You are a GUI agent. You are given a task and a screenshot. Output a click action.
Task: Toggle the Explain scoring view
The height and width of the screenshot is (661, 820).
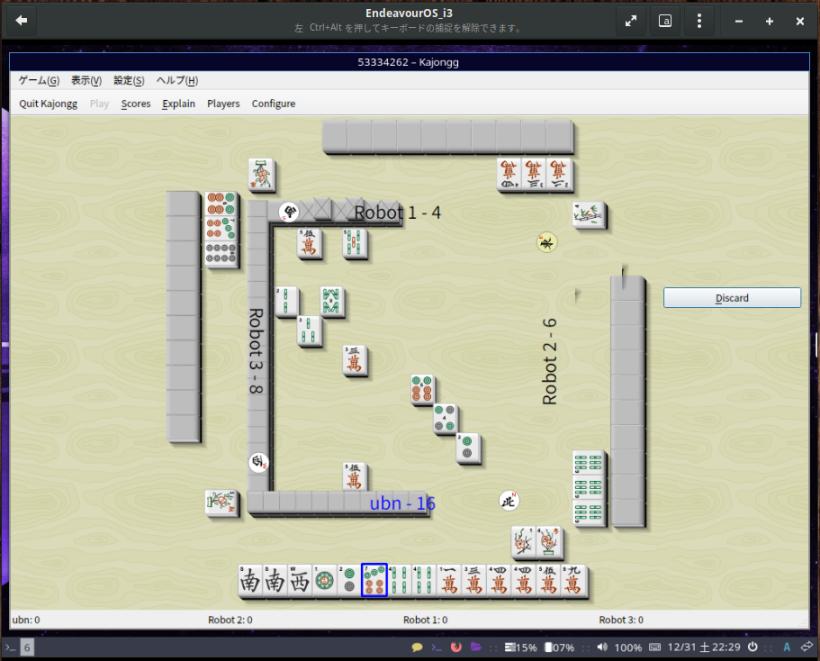click(x=178, y=104)
